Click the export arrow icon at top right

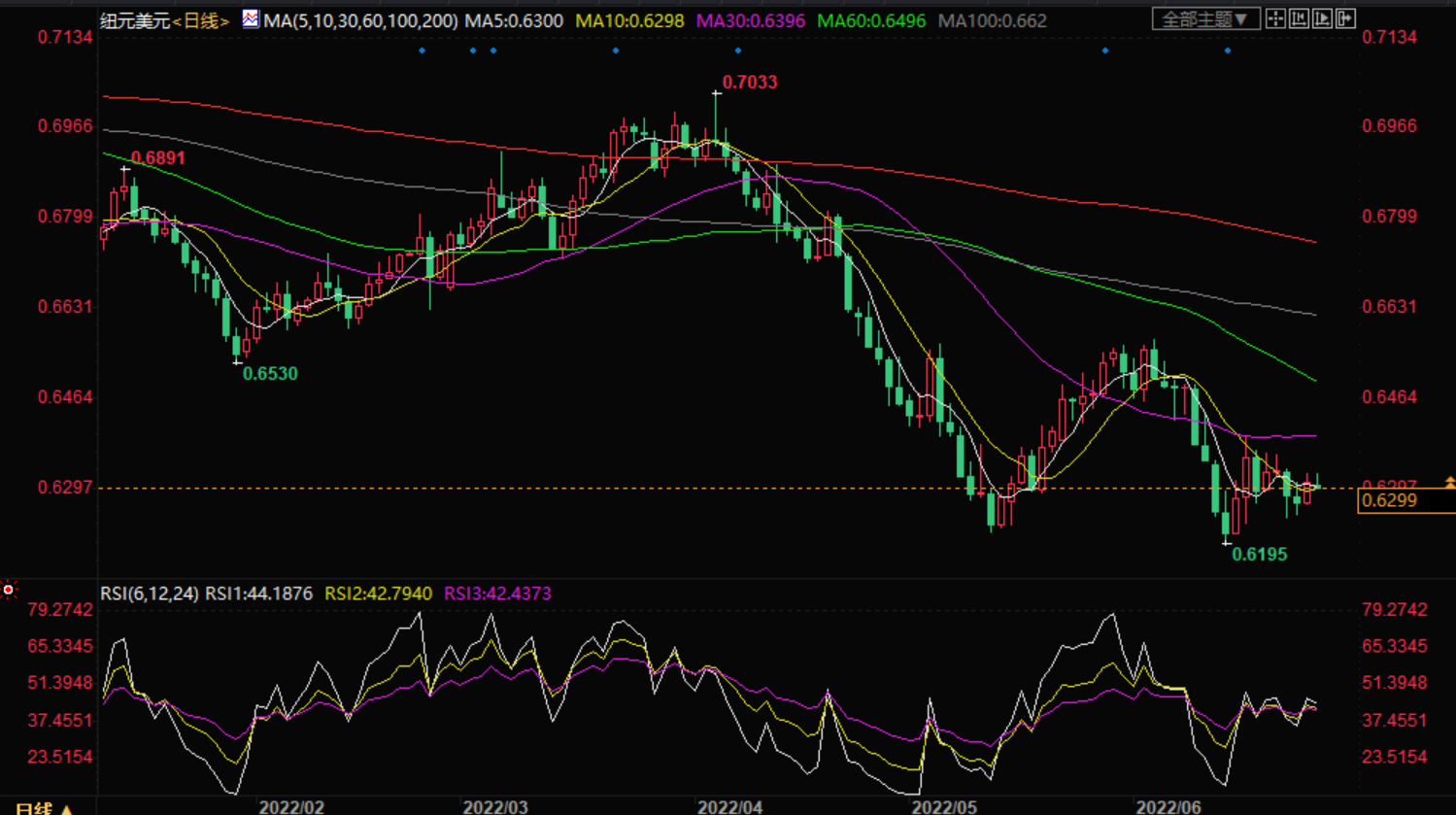1345,18
